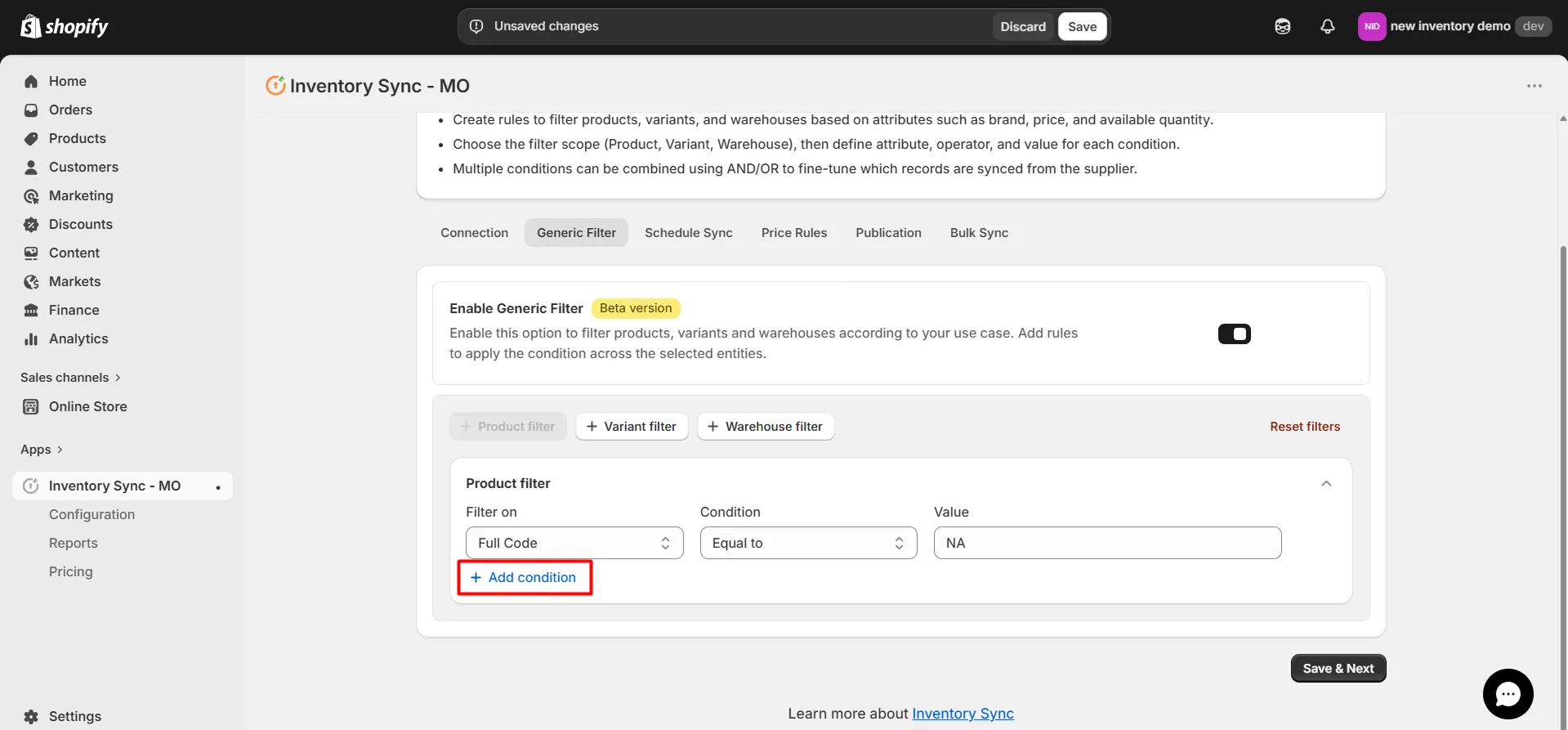Select the Online Store icon
Viewport: 1568px width, 730px height.
[31, 406]
